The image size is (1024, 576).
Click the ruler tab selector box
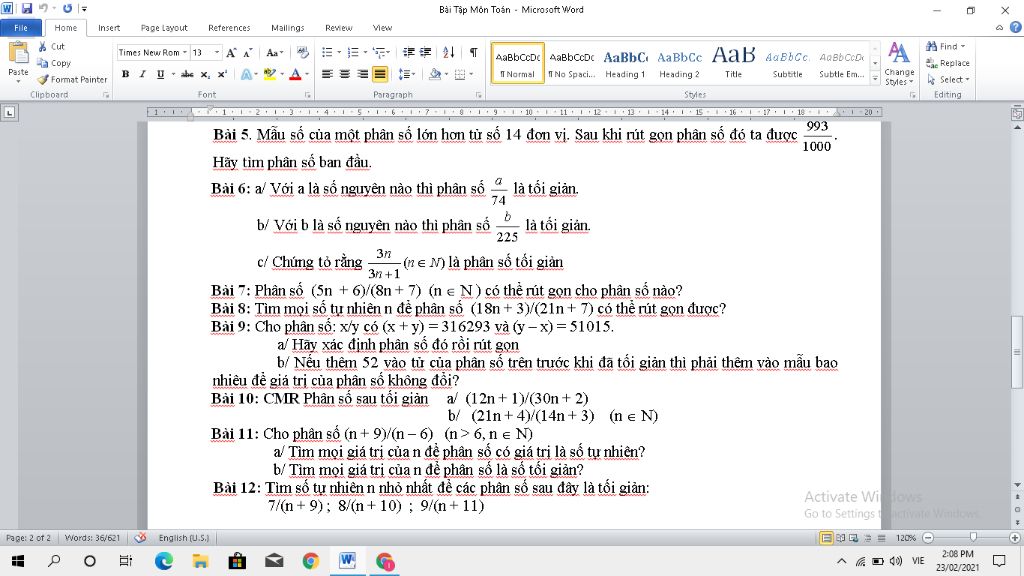click(9, 112)
